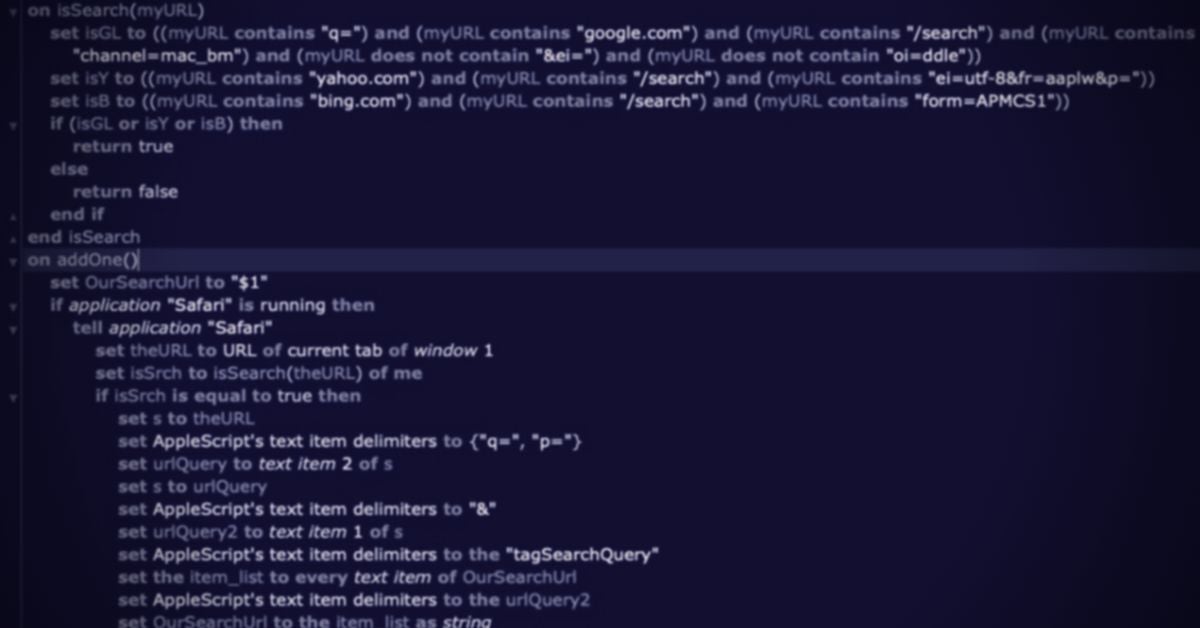
Task: Collapse the "on addOne()" handler
Action: click(x=13, y=261)
